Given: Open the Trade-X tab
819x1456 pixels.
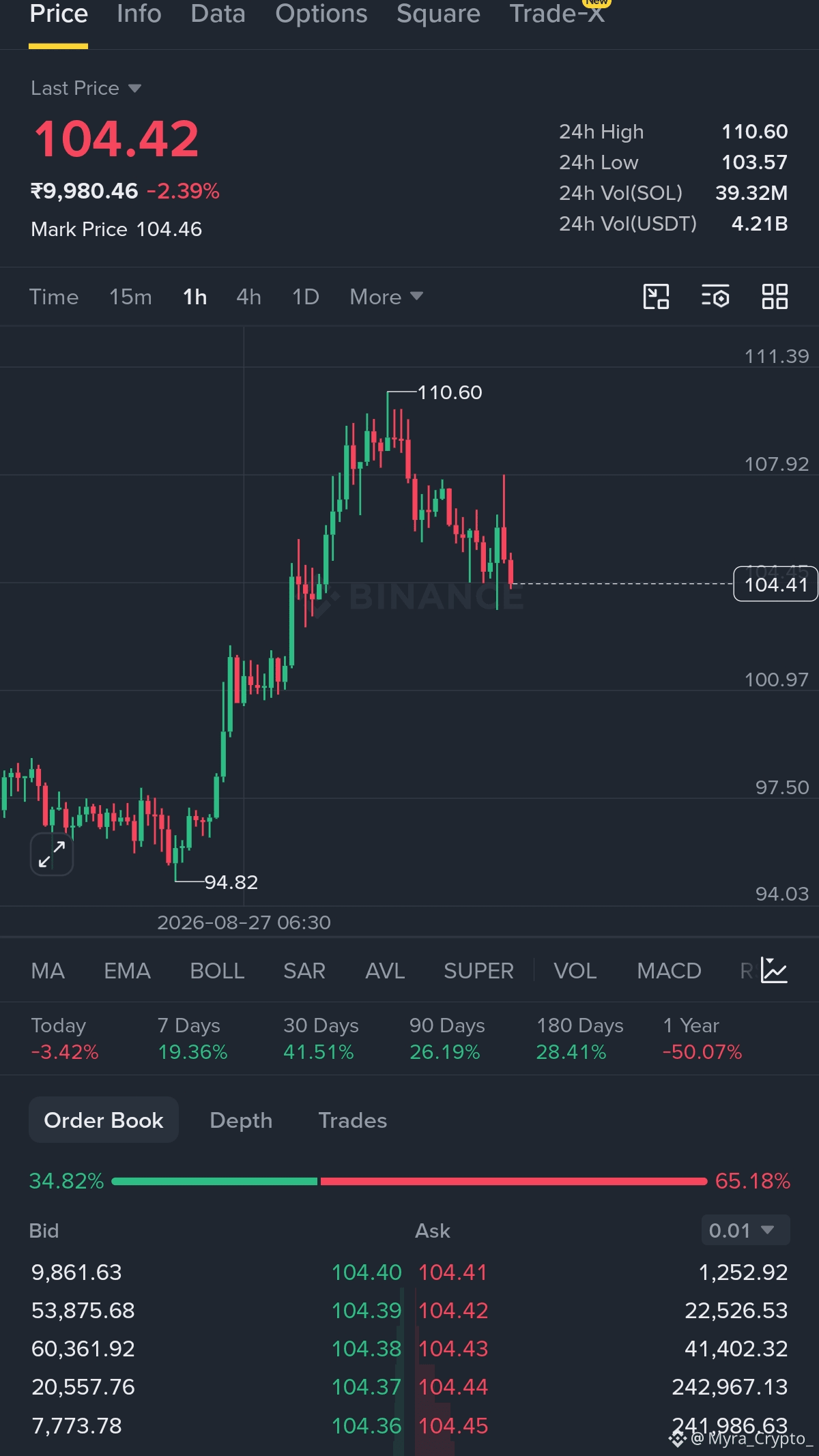Looking at the screenshot, I should tap(557, 14).
